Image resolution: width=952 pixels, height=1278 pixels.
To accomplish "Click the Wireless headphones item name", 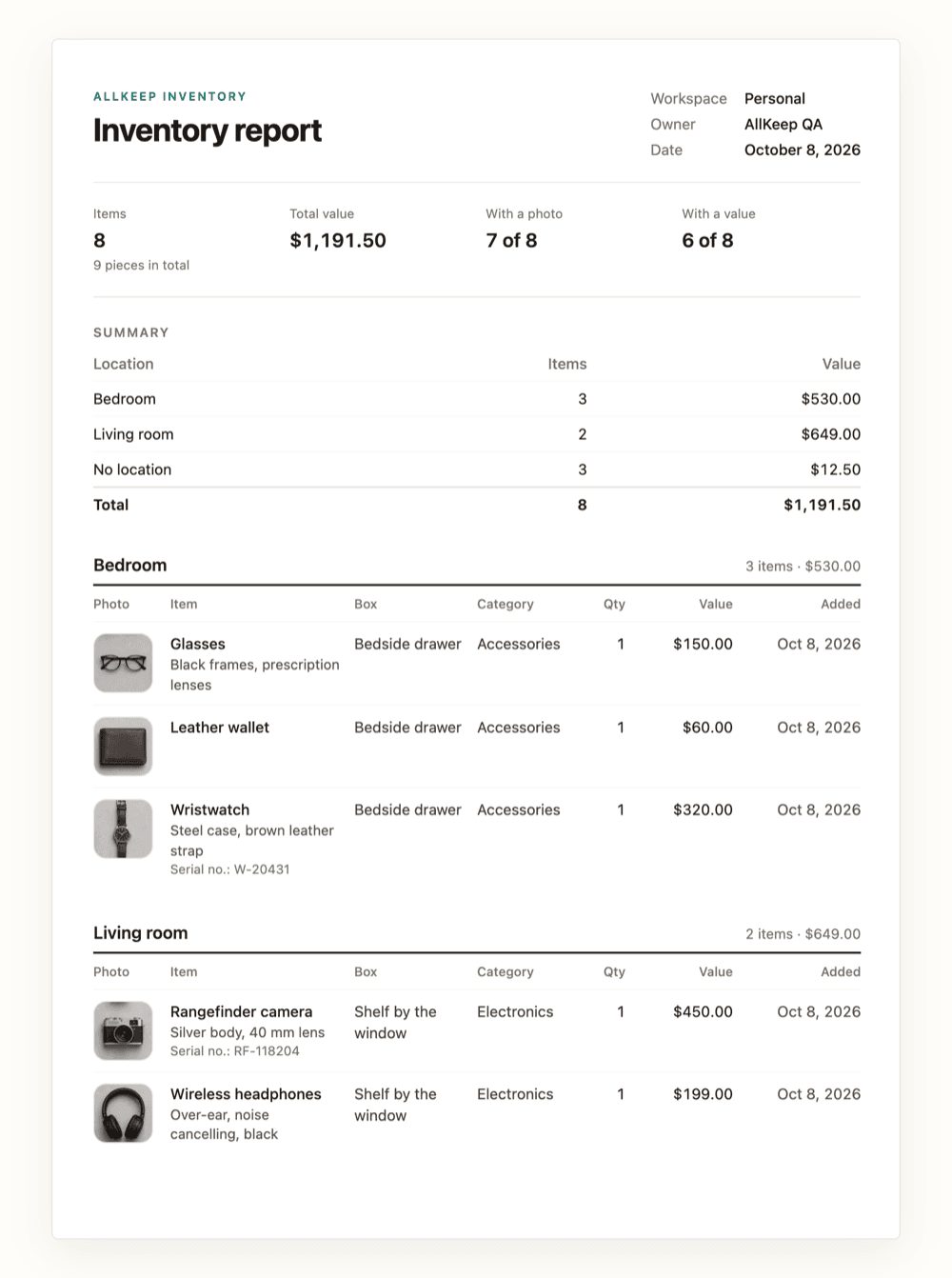I will tap(246, 1094).
